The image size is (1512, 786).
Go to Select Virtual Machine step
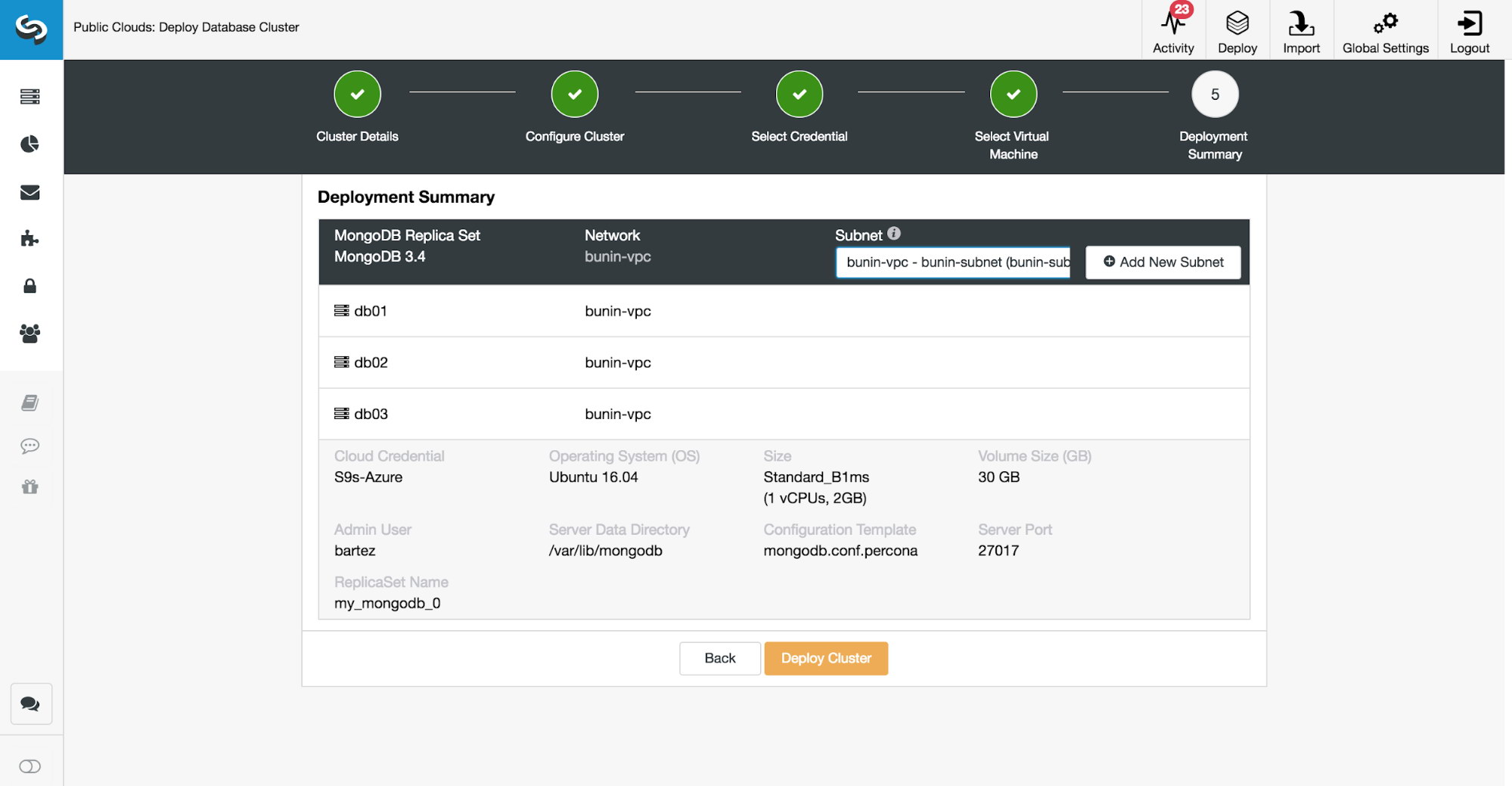tap(1014, 95)
